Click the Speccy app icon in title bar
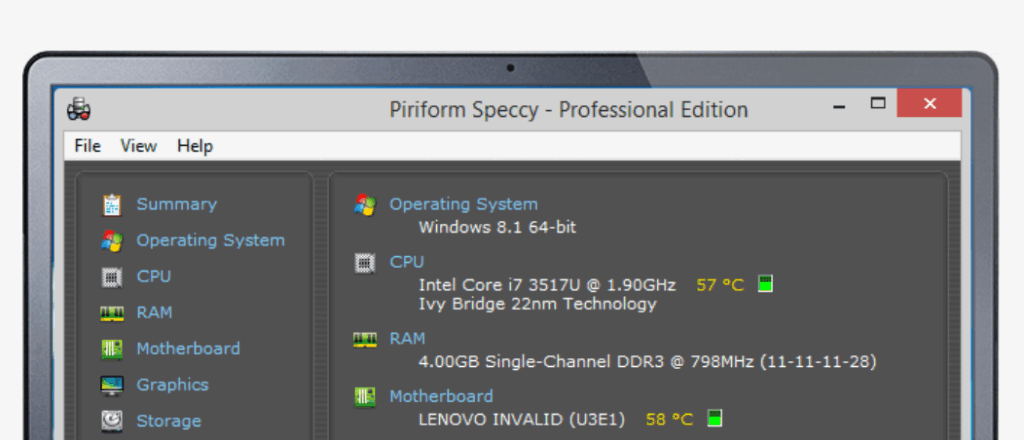The image size is (1024, 440). coord(80,109)
